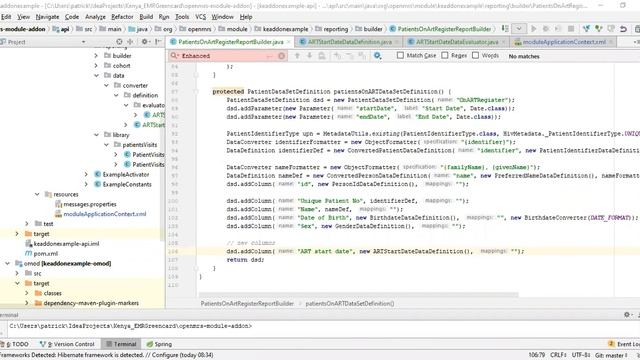
Task: Collapse the resources folder
Action: coord(37,194)
